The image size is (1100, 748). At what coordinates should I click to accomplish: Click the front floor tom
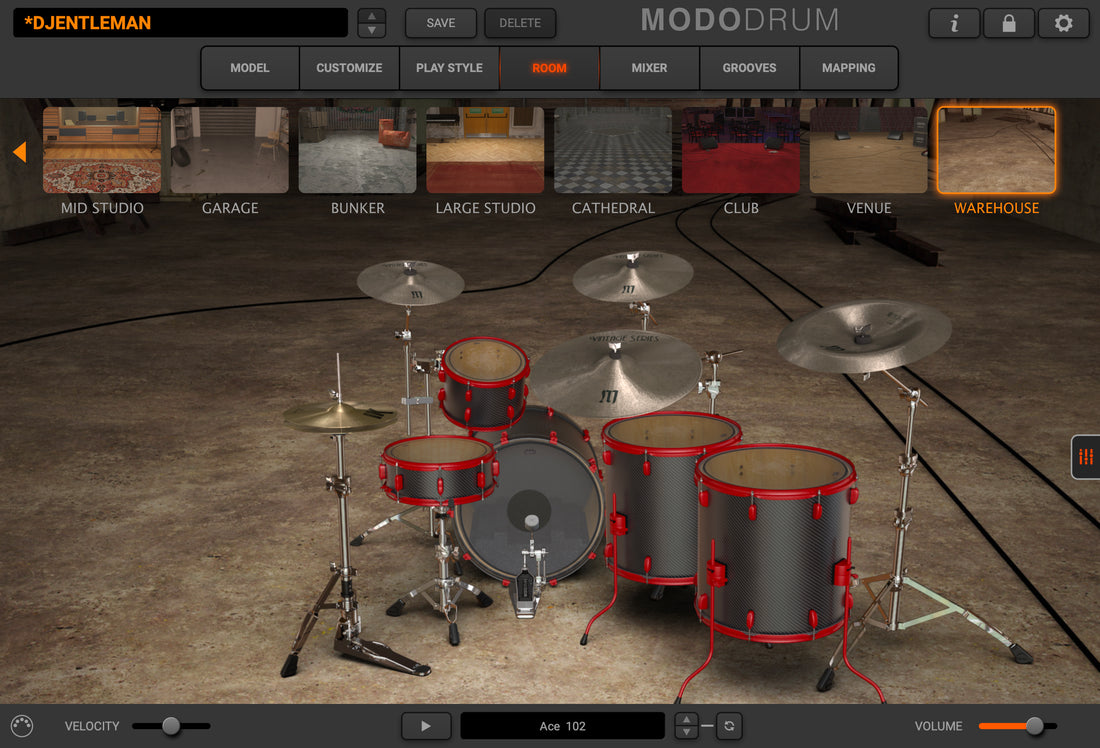777,542
